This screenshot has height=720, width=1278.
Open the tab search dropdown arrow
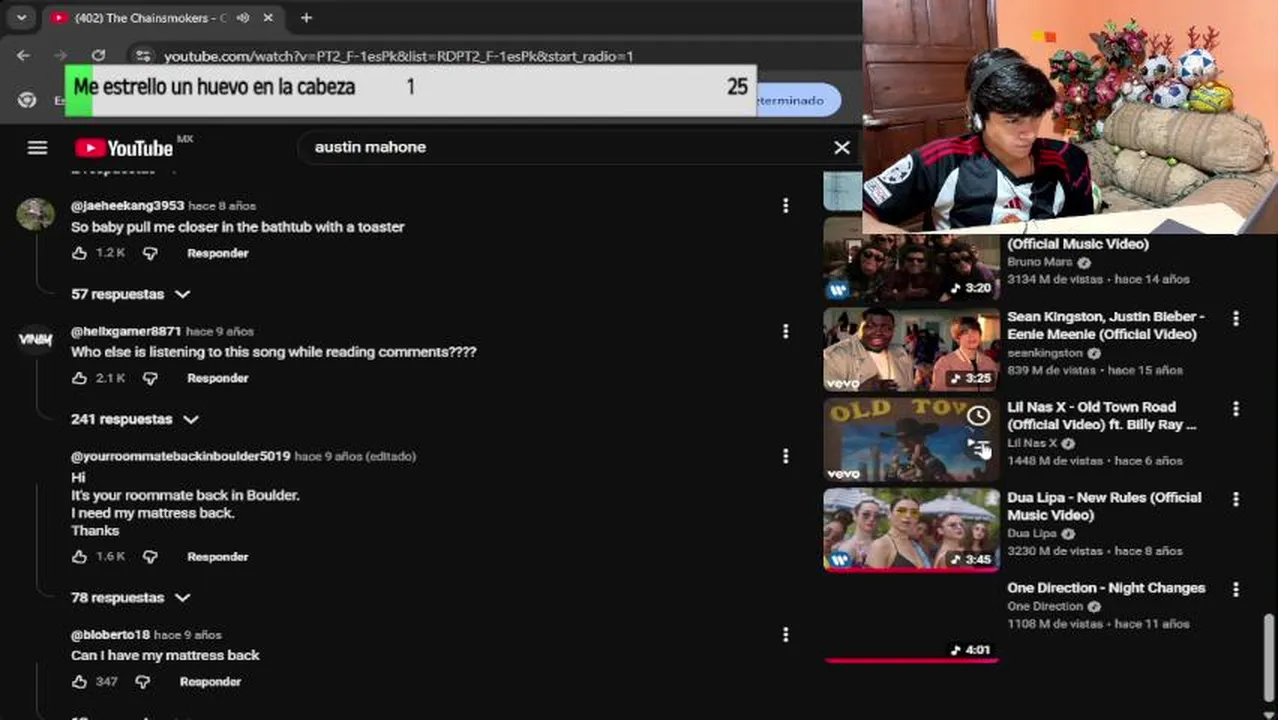[x=21, y=18]
